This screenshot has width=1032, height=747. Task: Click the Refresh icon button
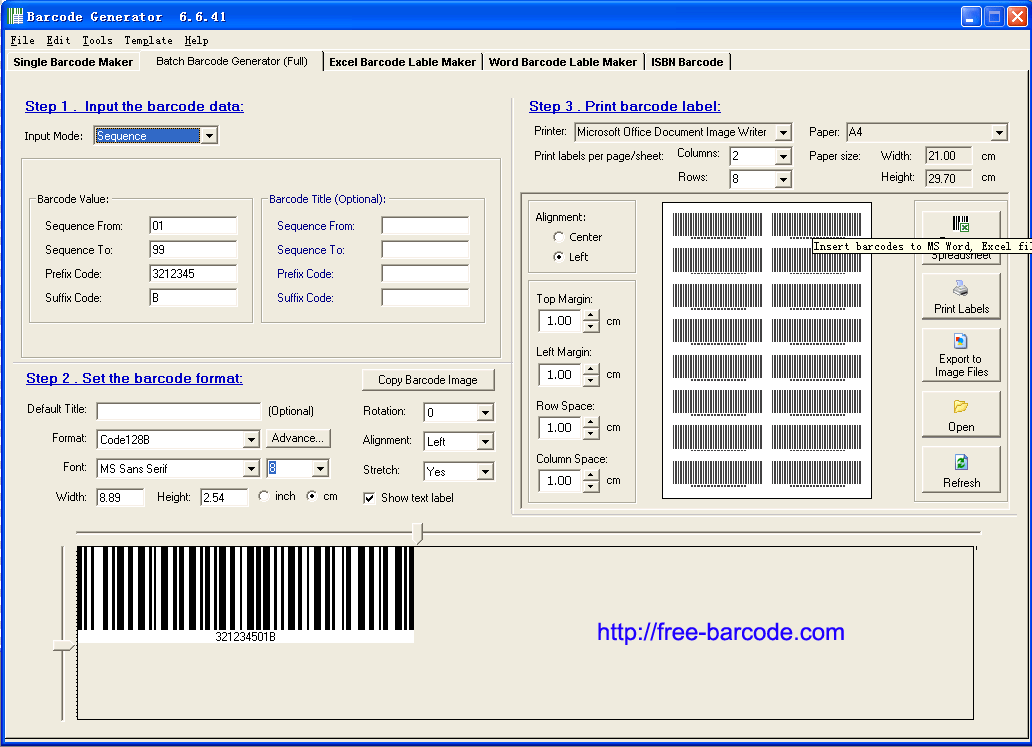click(961, 469)
